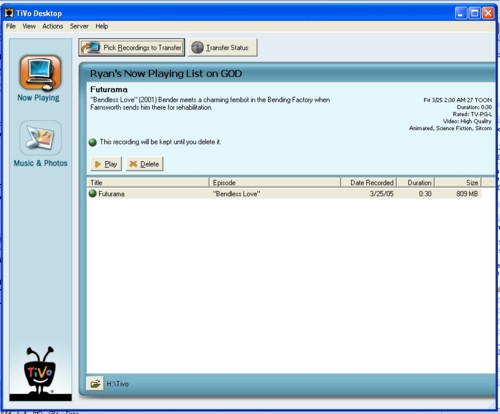Maximize the TiVo Desktop window

coord(475,13)
